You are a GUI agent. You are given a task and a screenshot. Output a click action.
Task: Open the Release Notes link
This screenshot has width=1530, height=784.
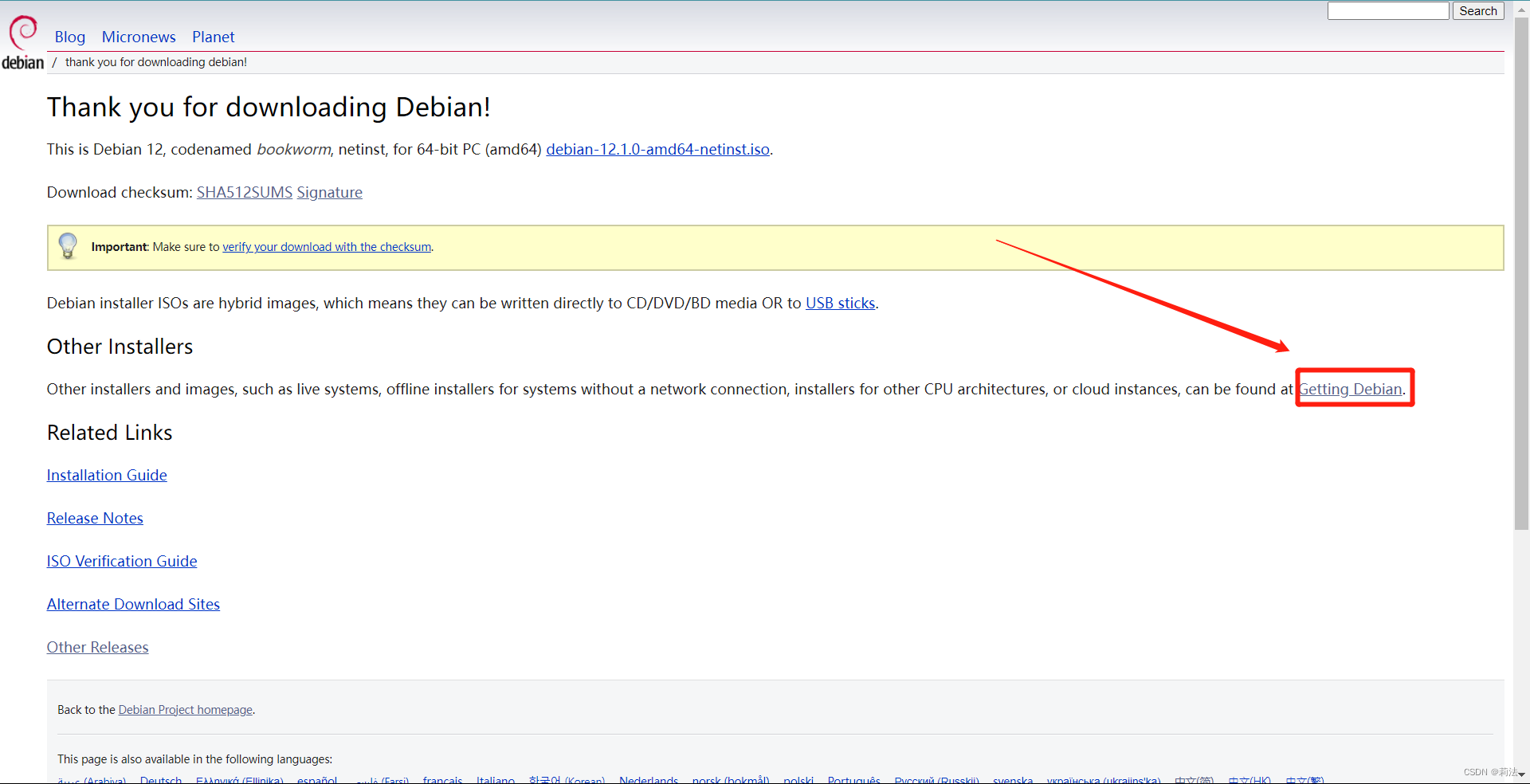tap(95, 518)
